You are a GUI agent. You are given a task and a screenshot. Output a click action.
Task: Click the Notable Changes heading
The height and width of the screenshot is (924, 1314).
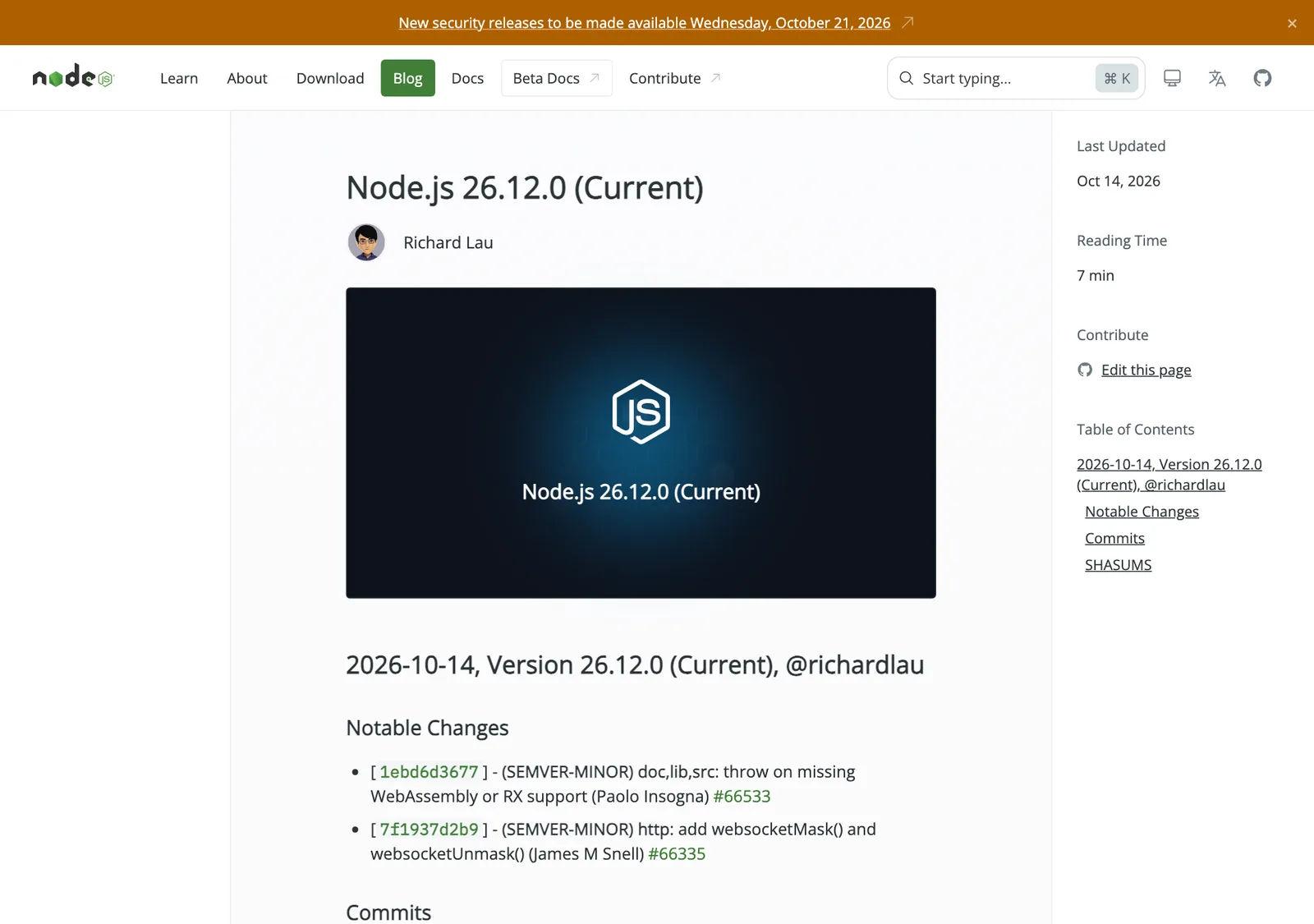(427, 728)
